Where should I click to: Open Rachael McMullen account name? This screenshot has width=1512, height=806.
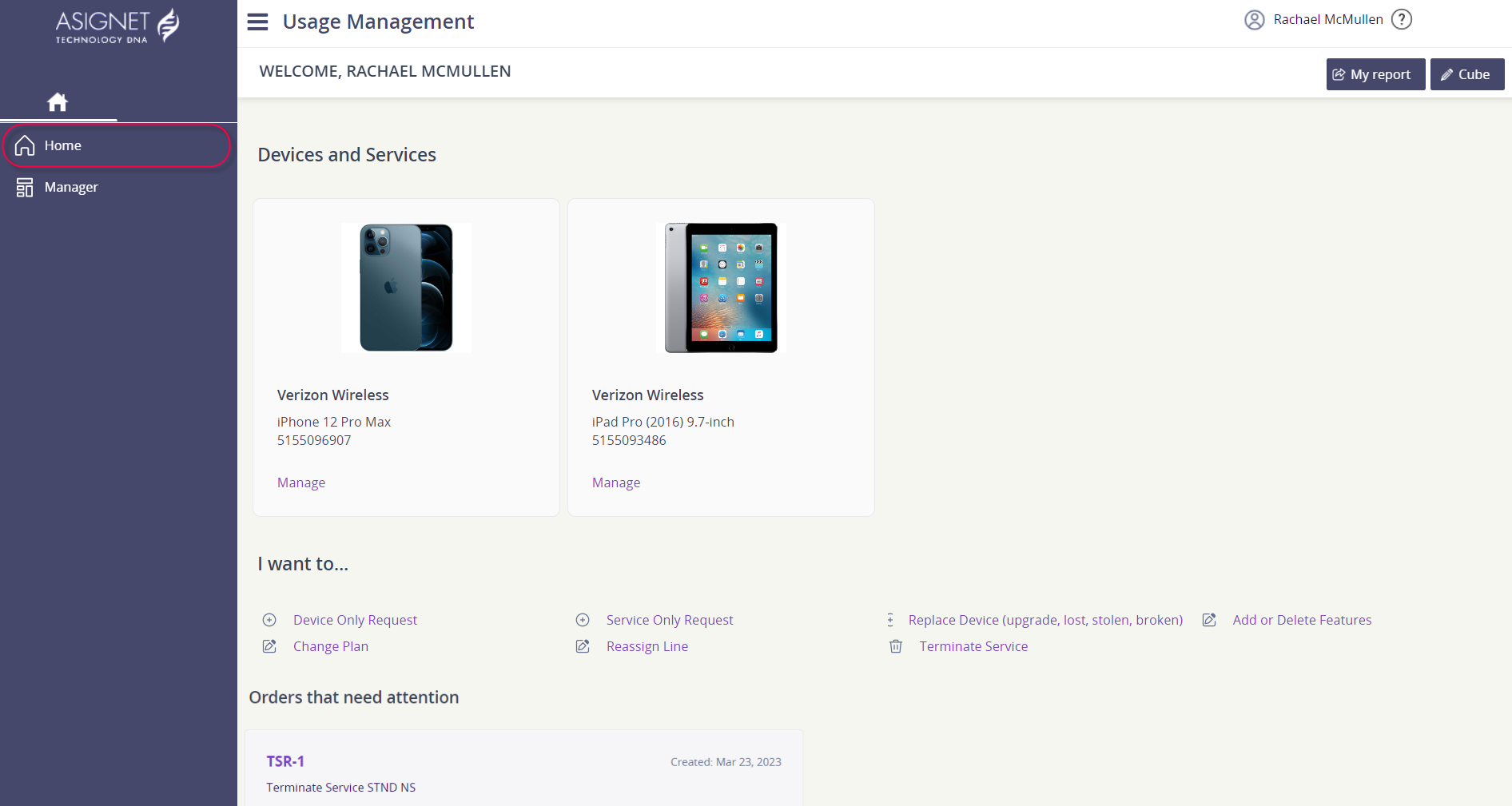click(x=1328, y=19)
